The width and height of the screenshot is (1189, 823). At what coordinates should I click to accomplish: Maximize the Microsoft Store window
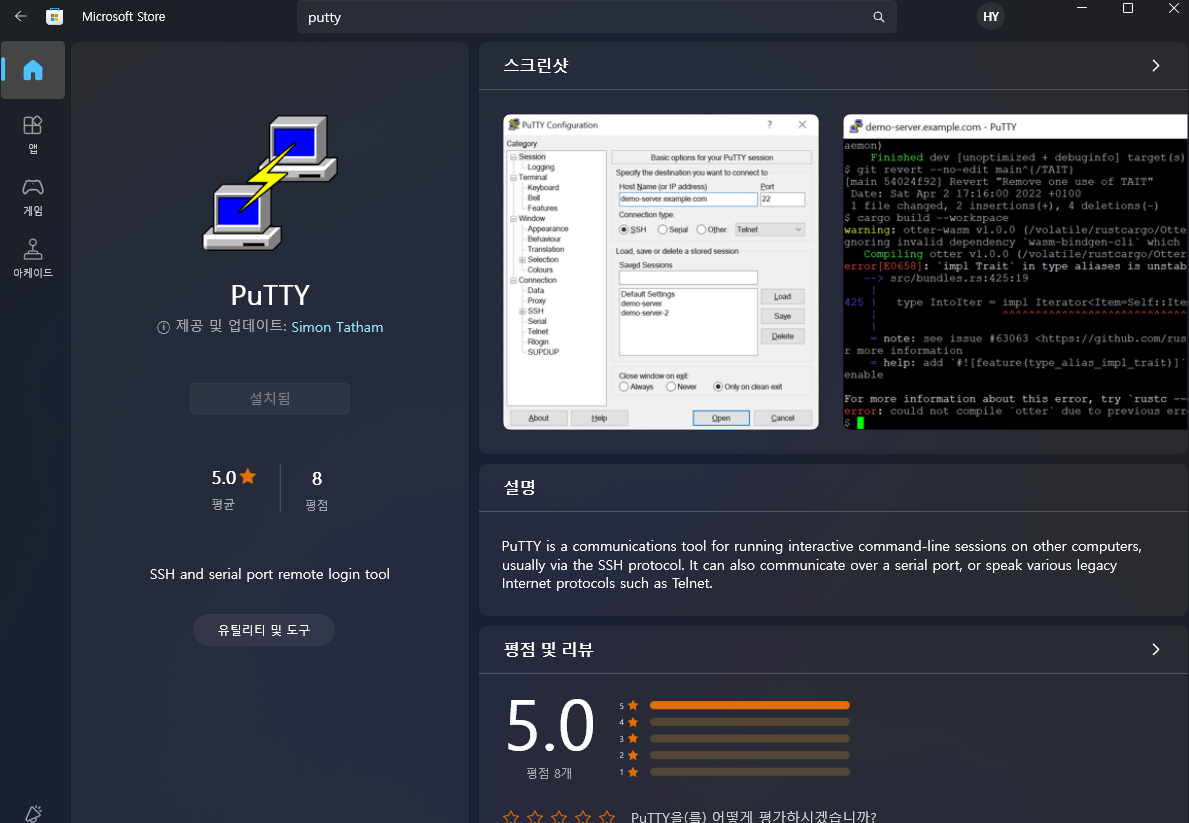[x=1128, y=8]
